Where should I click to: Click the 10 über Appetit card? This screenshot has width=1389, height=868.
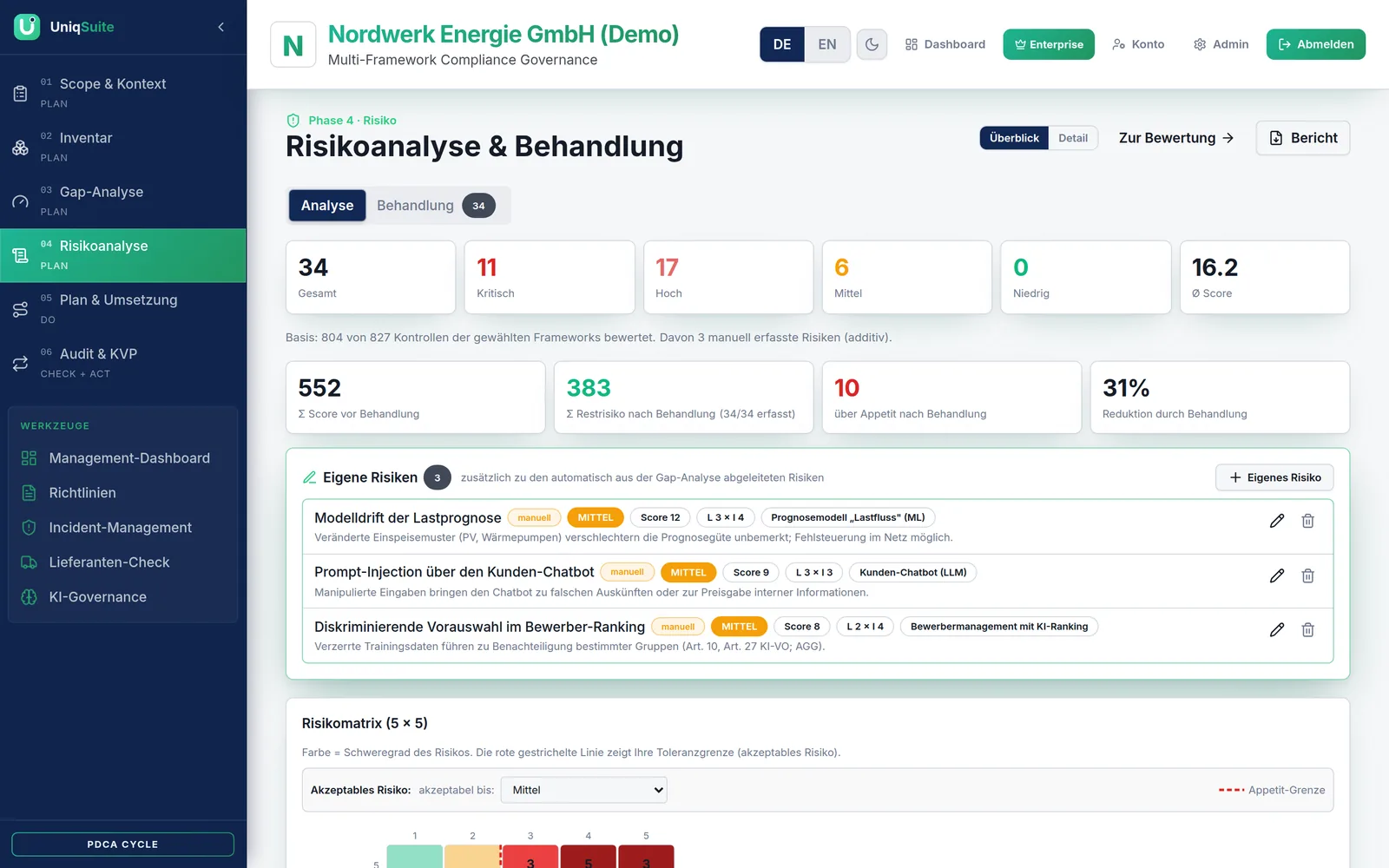952,398
